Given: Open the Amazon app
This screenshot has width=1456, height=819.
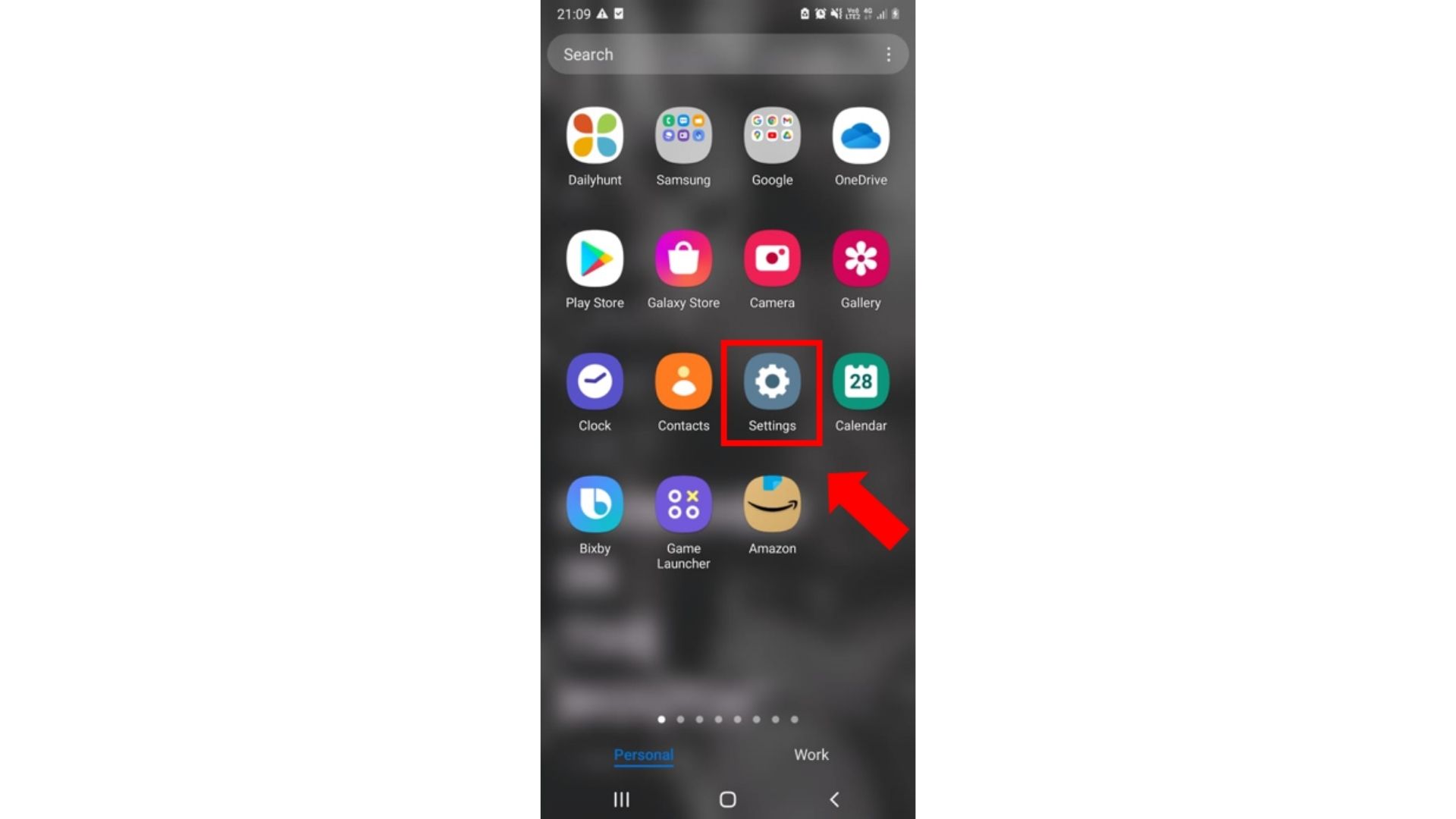Looking at the screenshot, I should [x=772, y=504].
